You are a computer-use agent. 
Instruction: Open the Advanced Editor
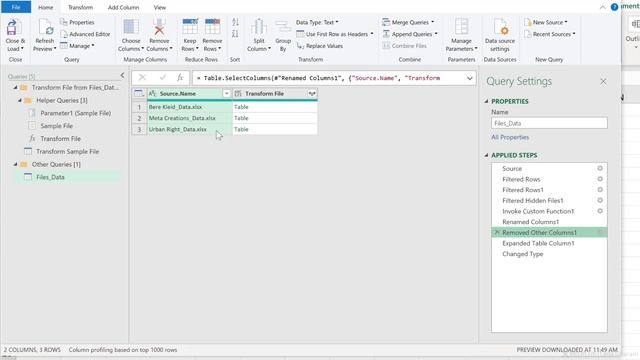click(85, 34)
